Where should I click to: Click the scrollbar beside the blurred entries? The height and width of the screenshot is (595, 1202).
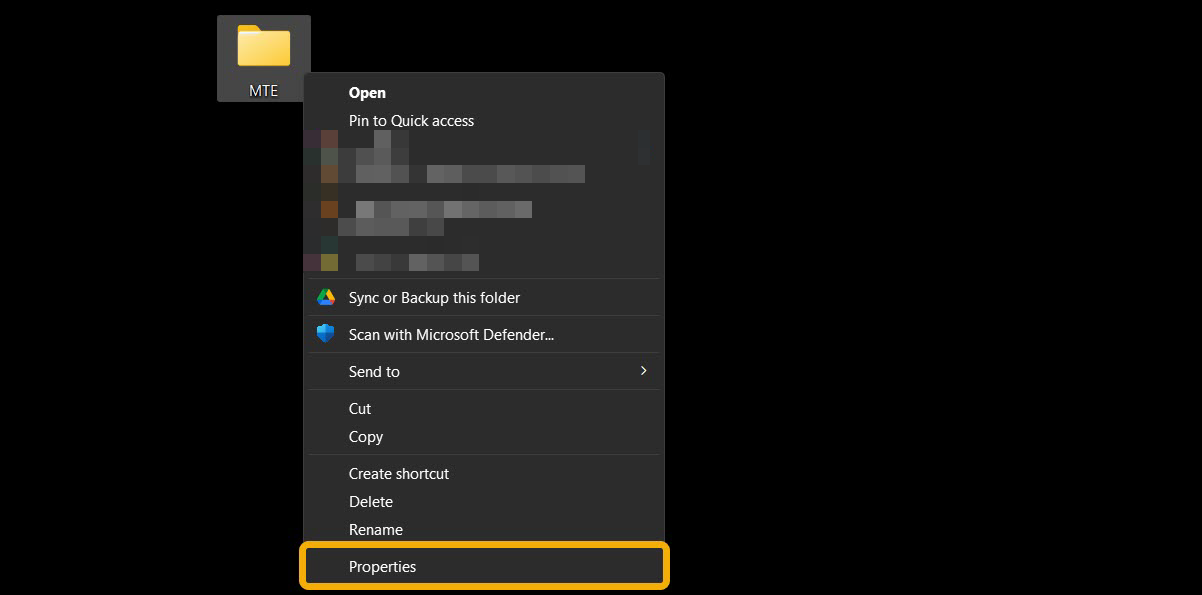[643, 150]
